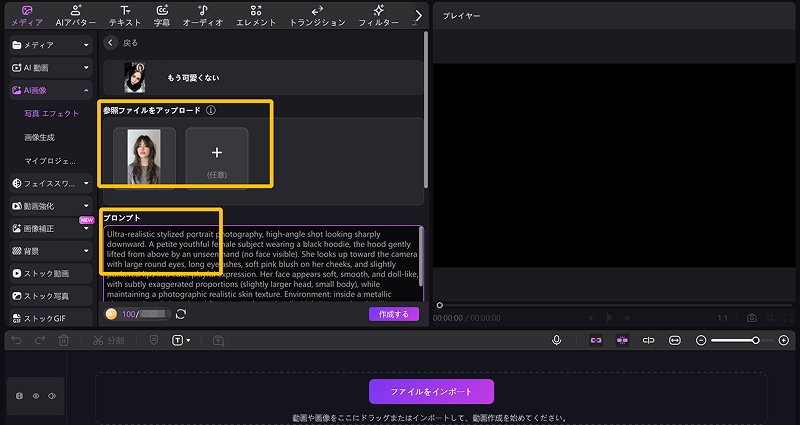Click the back arrow next to 戻る
Viewport: 800px width, 425px height.
tap(111, 43)
